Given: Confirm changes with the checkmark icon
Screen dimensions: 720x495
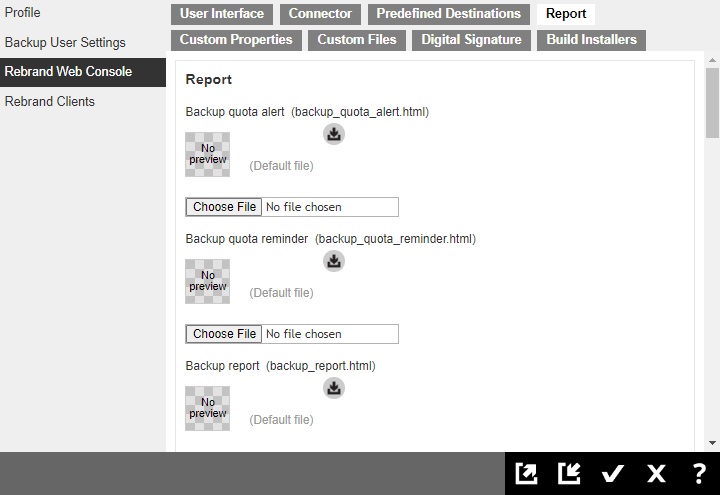Looking at the screenshot, I should (x=613, y=473).
